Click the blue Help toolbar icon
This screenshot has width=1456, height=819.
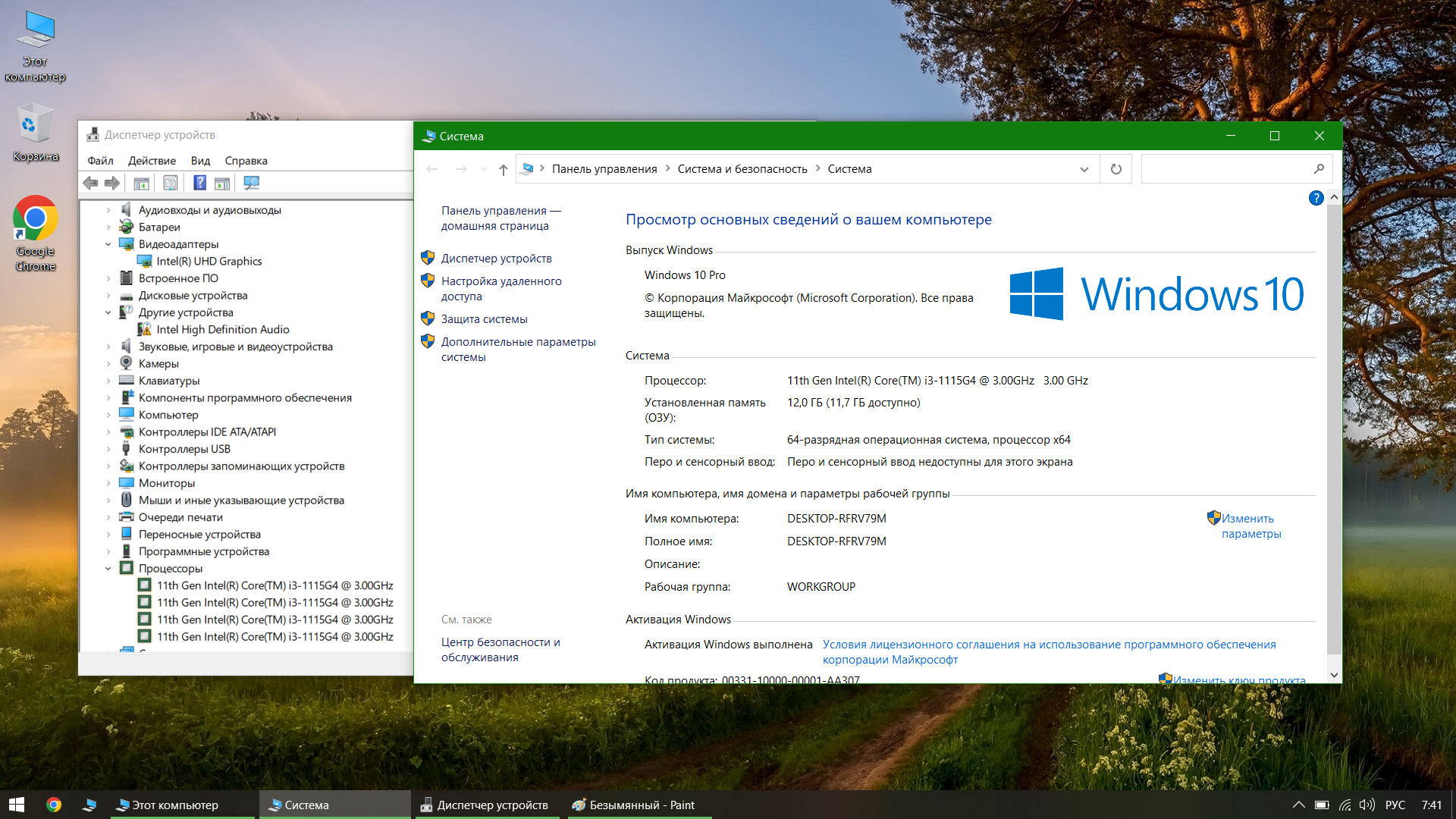(x=199, y=183)
